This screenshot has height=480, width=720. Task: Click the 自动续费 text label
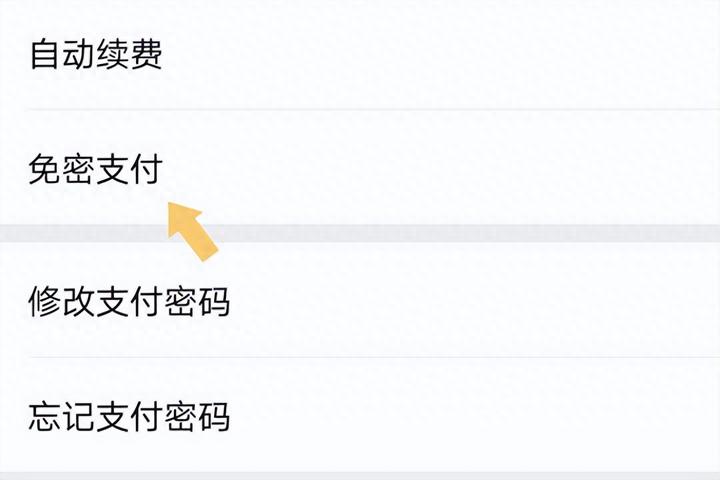(96, 55)
